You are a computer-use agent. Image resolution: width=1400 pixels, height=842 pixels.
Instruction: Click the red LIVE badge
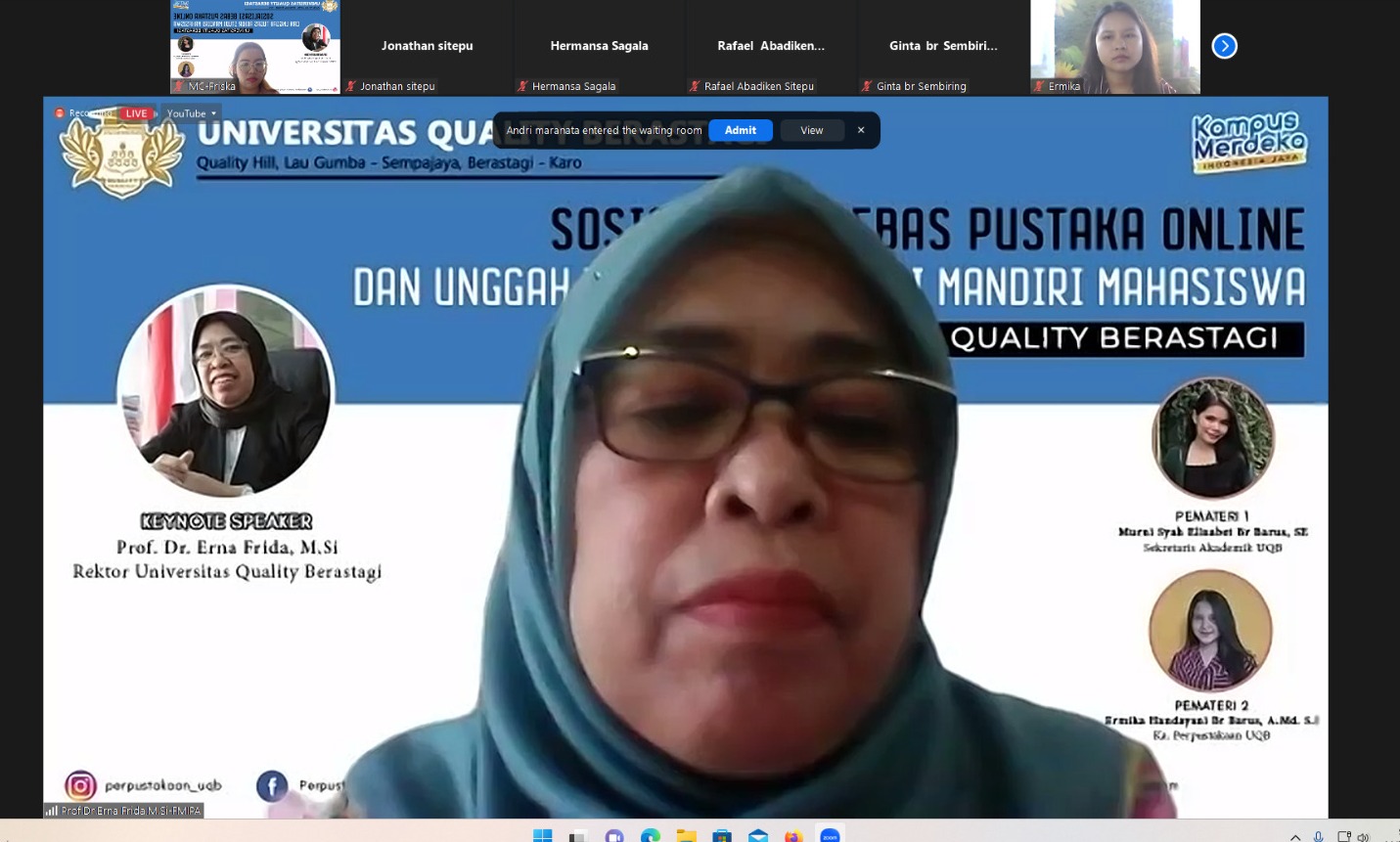[135, 113]
